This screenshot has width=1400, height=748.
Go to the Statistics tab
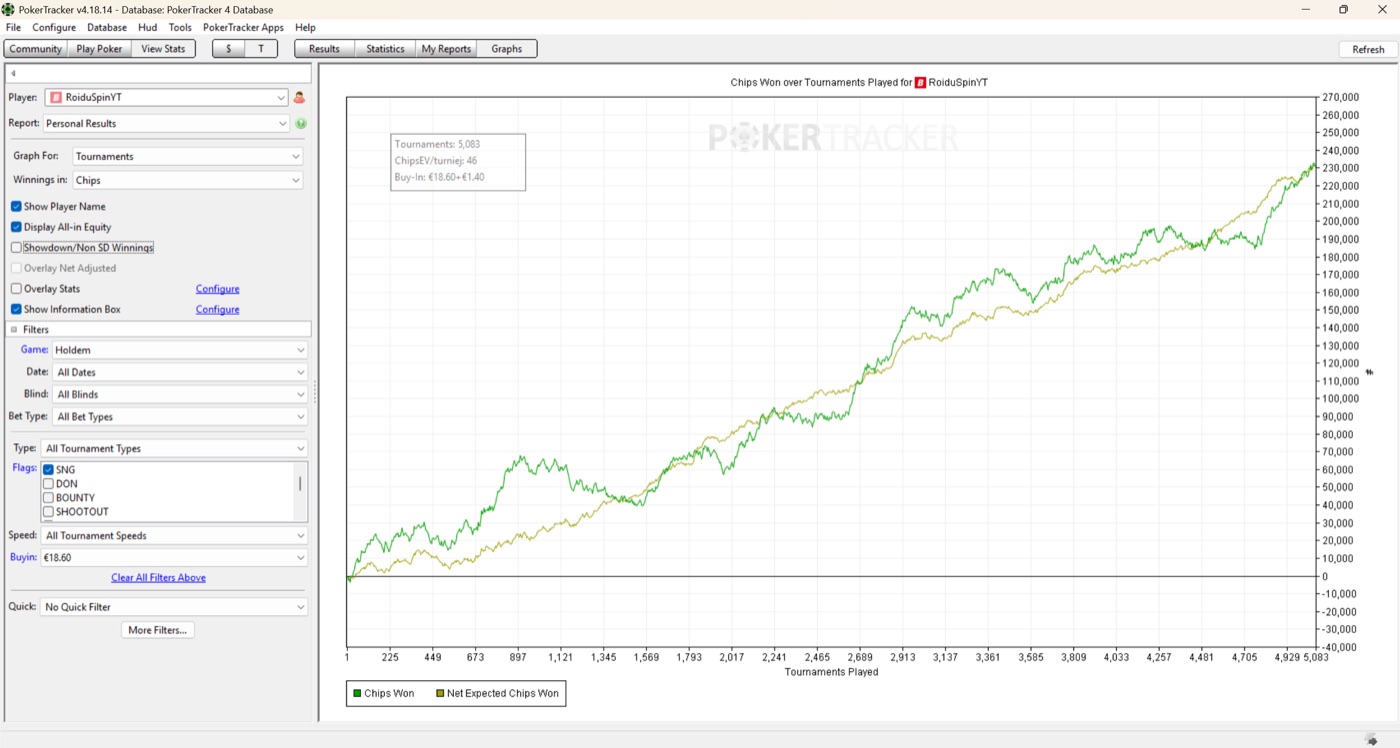point(385,49)
